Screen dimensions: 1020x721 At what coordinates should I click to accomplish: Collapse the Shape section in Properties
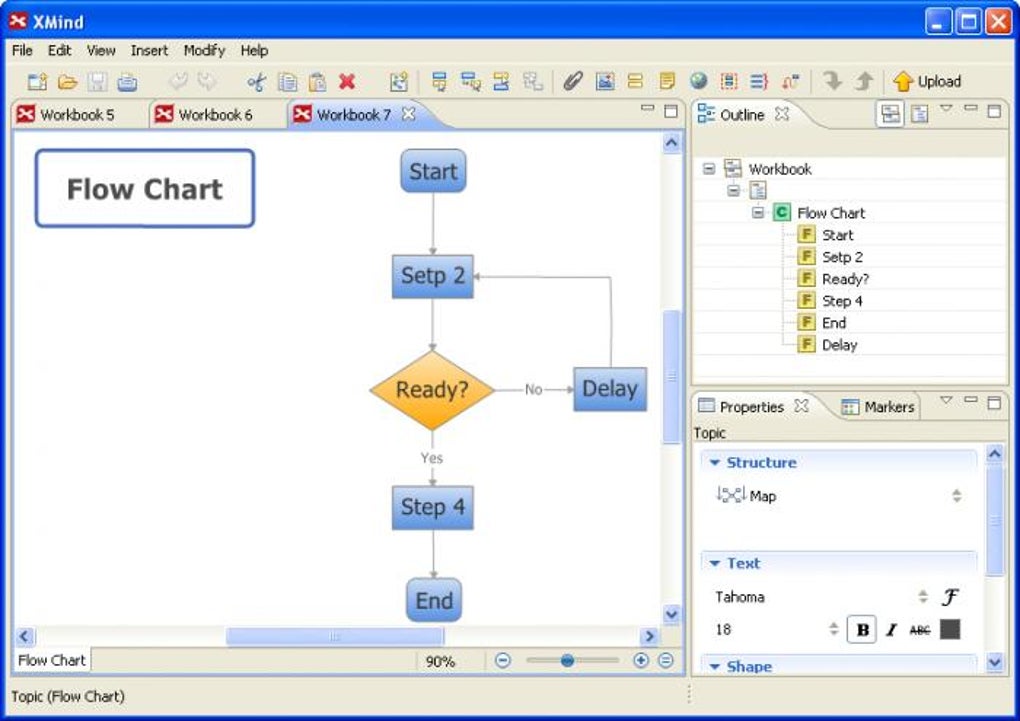(x=715, y=666)
